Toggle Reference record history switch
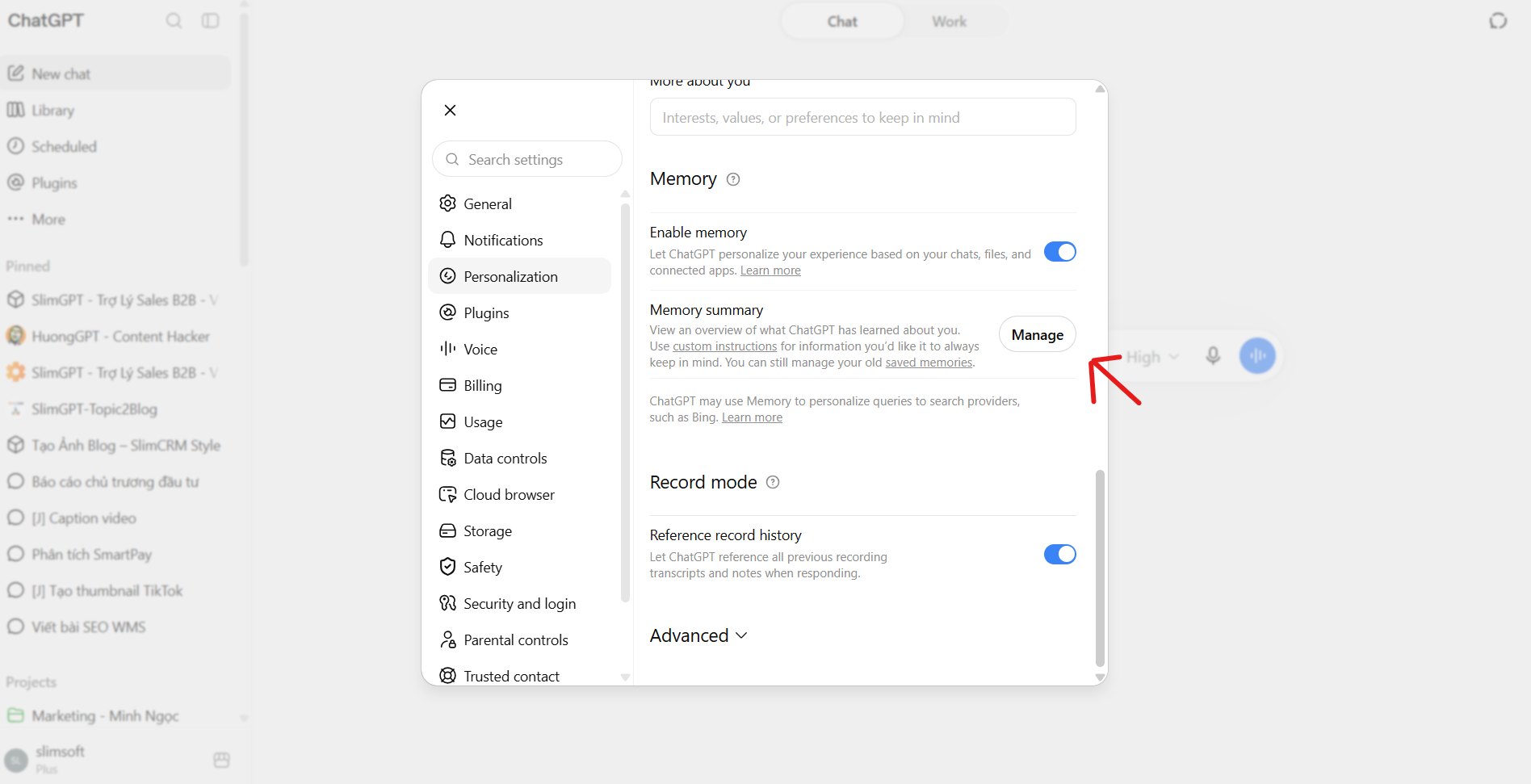1531x784 pixels. pos(1059,554)
